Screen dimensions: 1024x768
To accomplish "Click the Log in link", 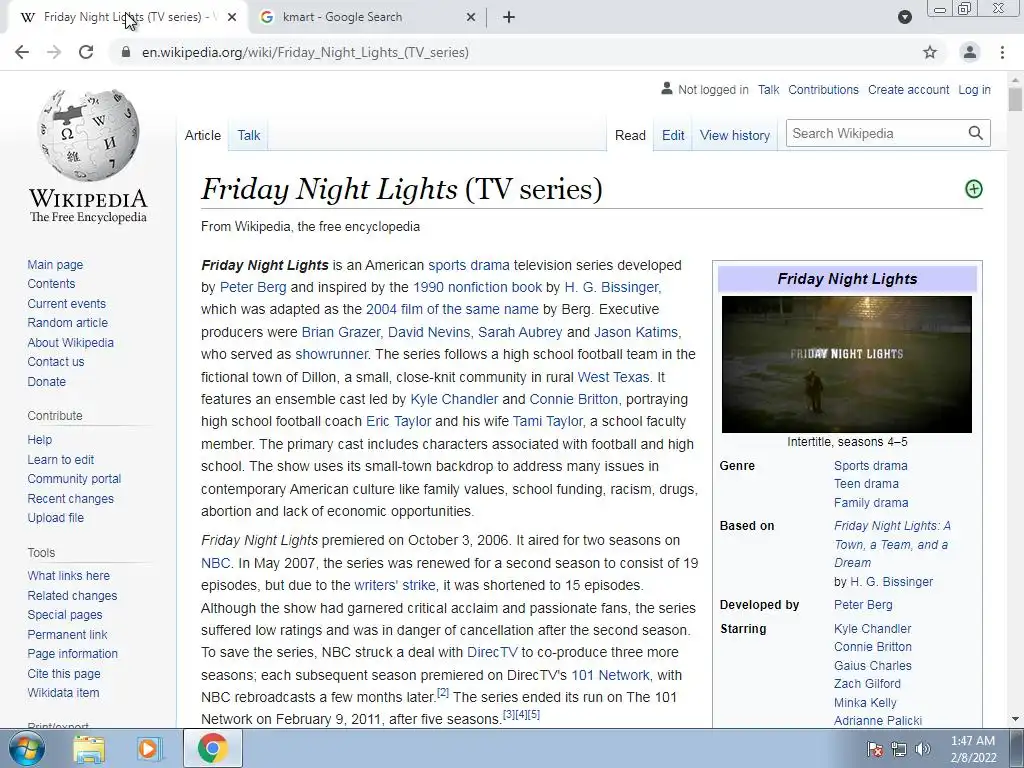I will coord(974,89).
